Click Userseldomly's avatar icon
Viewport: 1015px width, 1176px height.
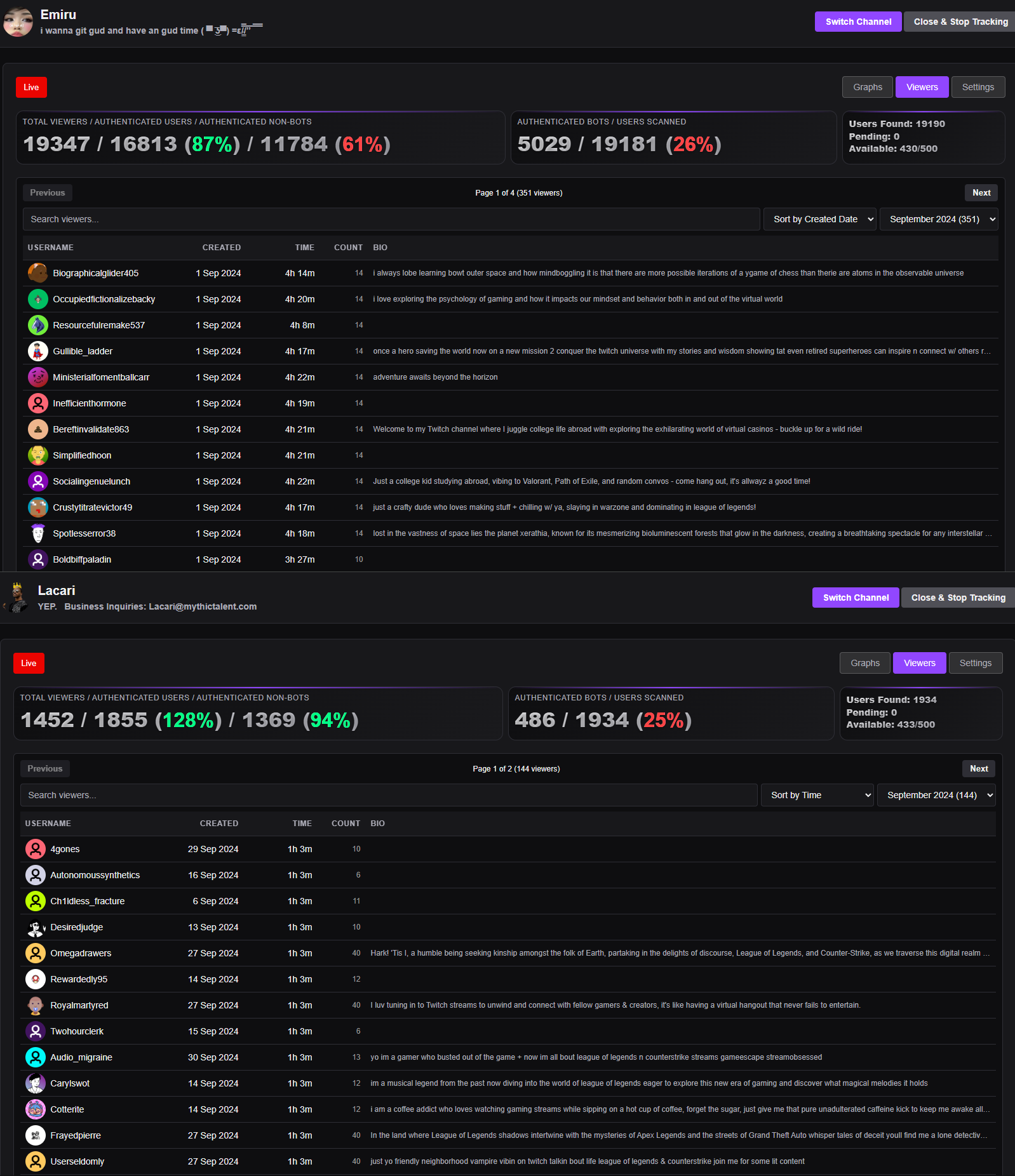[x=36, y=1161]
